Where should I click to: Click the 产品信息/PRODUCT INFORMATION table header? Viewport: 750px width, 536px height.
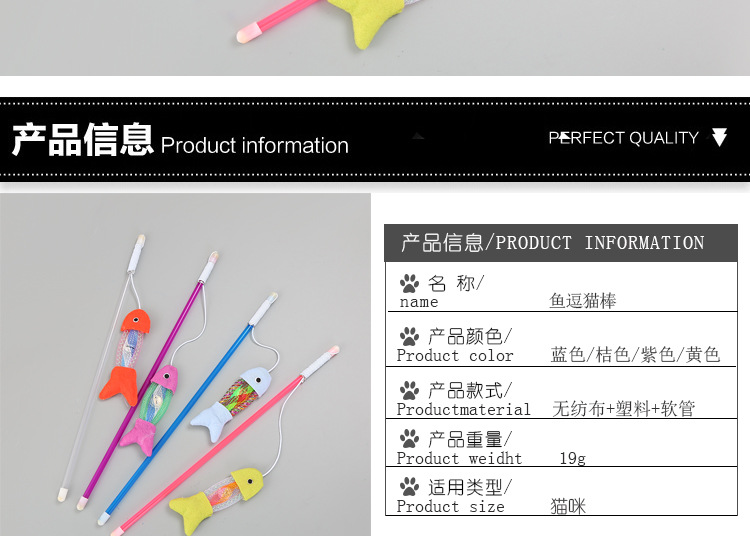coord(561,243)
